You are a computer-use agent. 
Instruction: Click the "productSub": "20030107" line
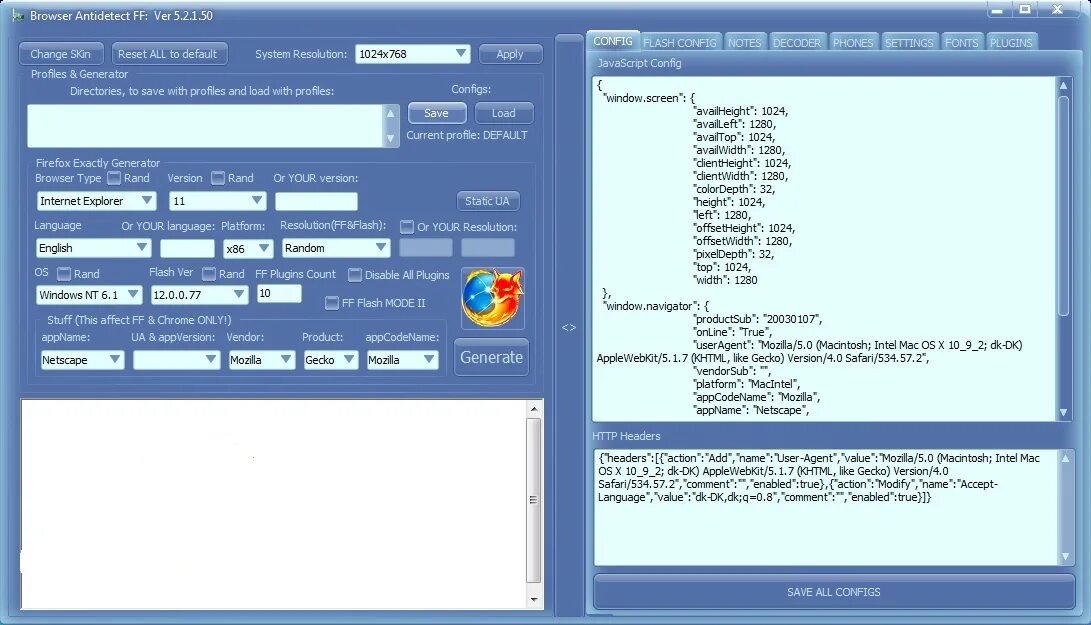[x=758, y=319]
